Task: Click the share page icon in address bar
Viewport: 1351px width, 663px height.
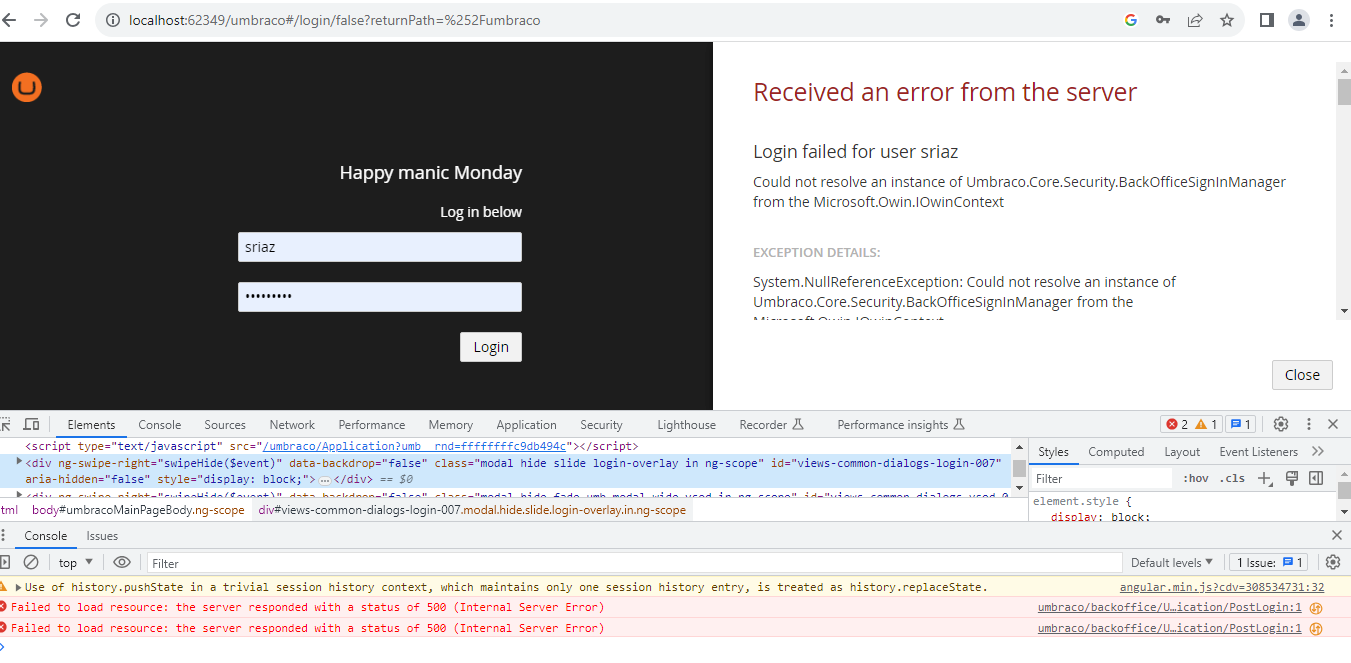Action: click(x=1195, y=20)
